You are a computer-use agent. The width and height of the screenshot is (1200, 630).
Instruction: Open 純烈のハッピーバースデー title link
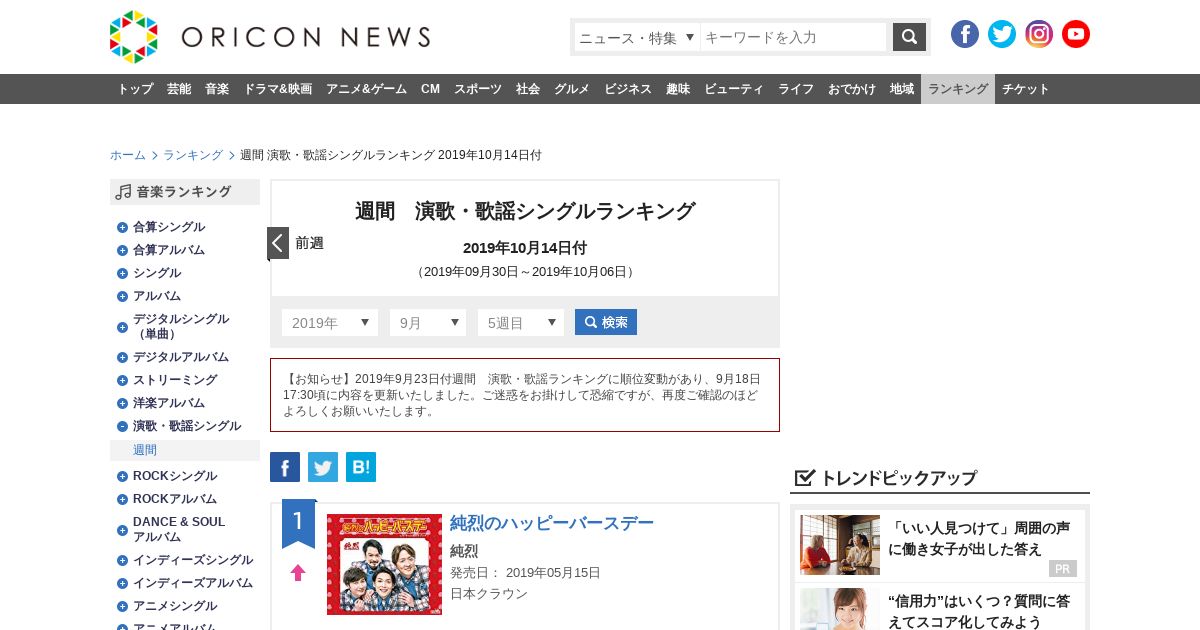coord(552,523)
